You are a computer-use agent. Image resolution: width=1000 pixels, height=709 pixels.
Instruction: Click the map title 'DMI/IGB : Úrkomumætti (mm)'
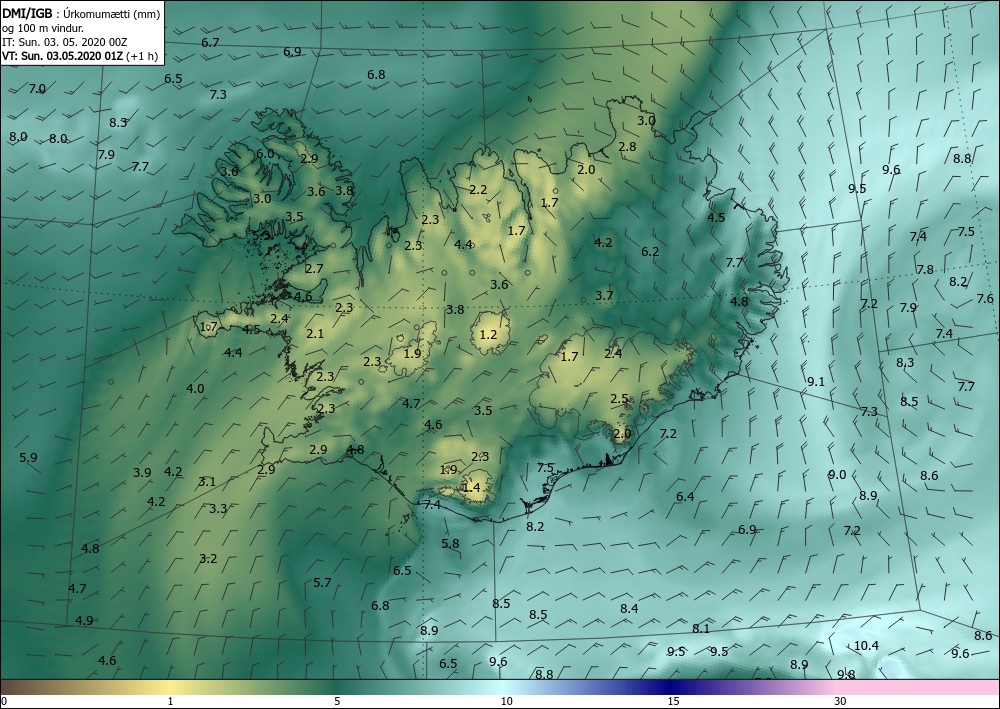coord(81,13)
